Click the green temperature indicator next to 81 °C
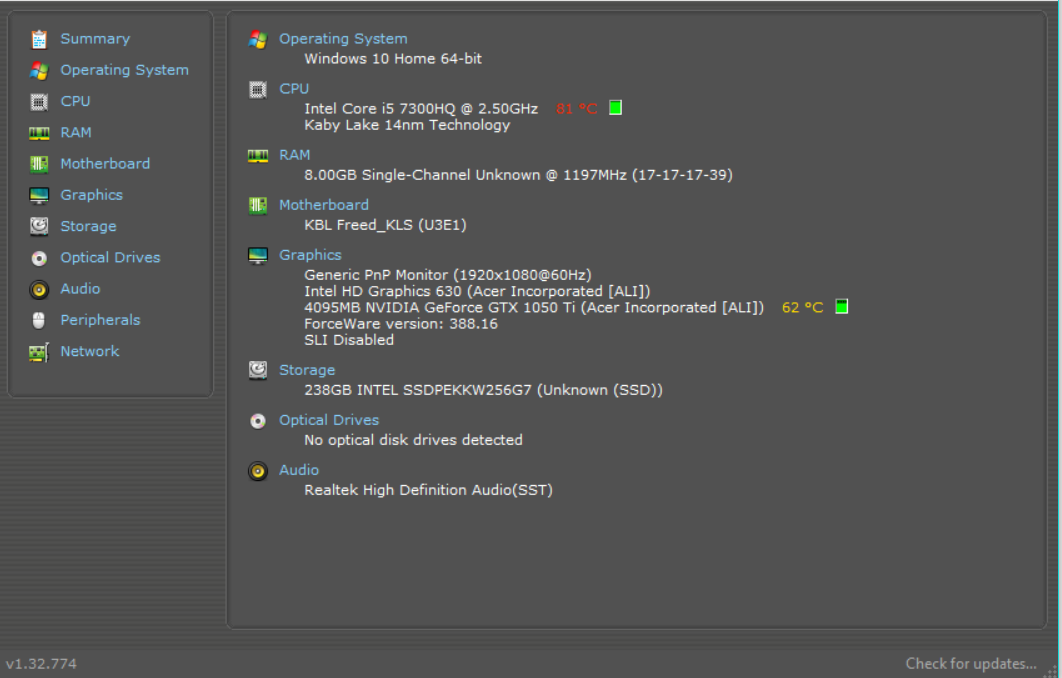The image size is (1062, 678). pyautogui.click(x=615, y=108)
